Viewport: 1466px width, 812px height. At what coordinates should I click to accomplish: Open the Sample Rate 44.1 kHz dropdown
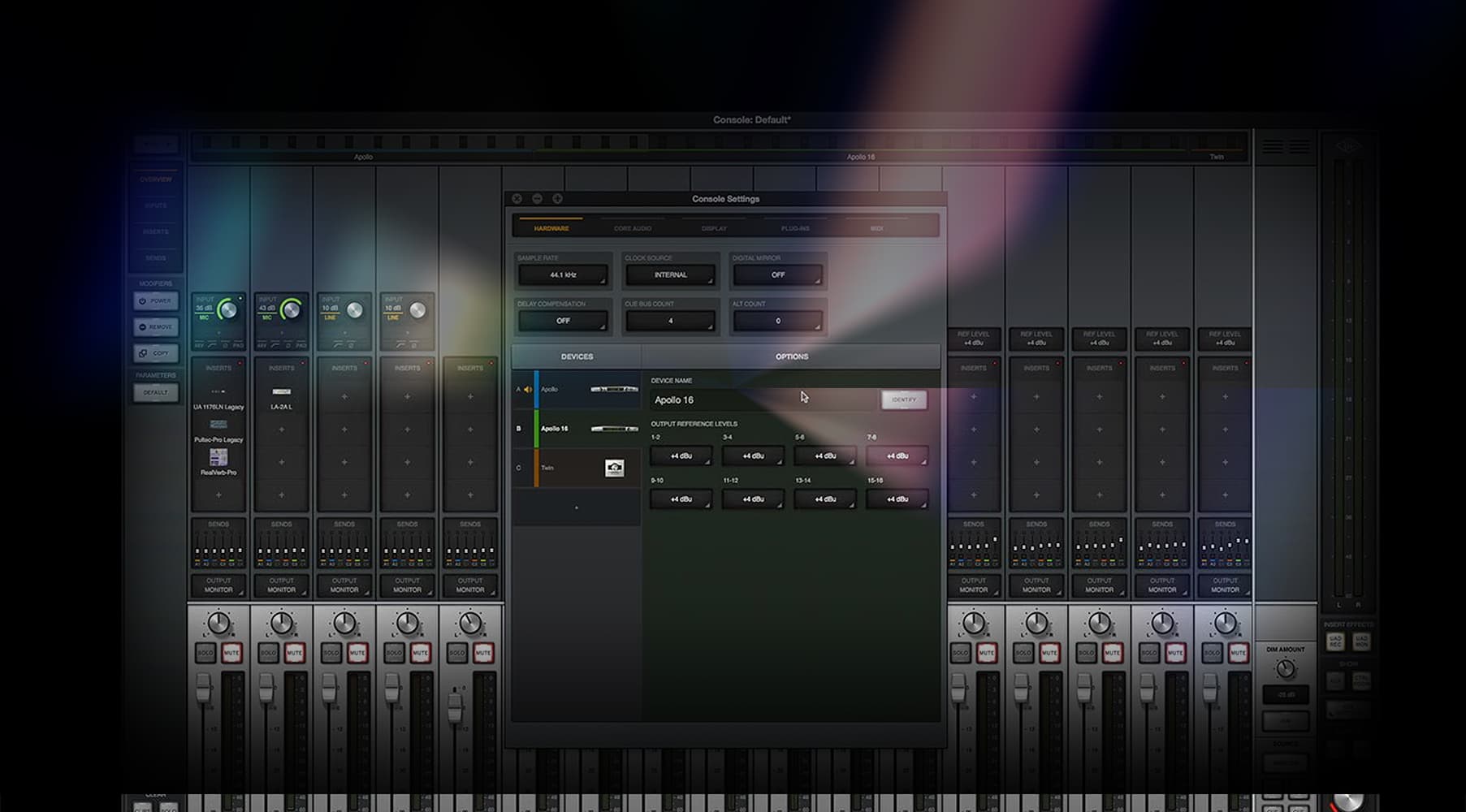pos(563,275)
